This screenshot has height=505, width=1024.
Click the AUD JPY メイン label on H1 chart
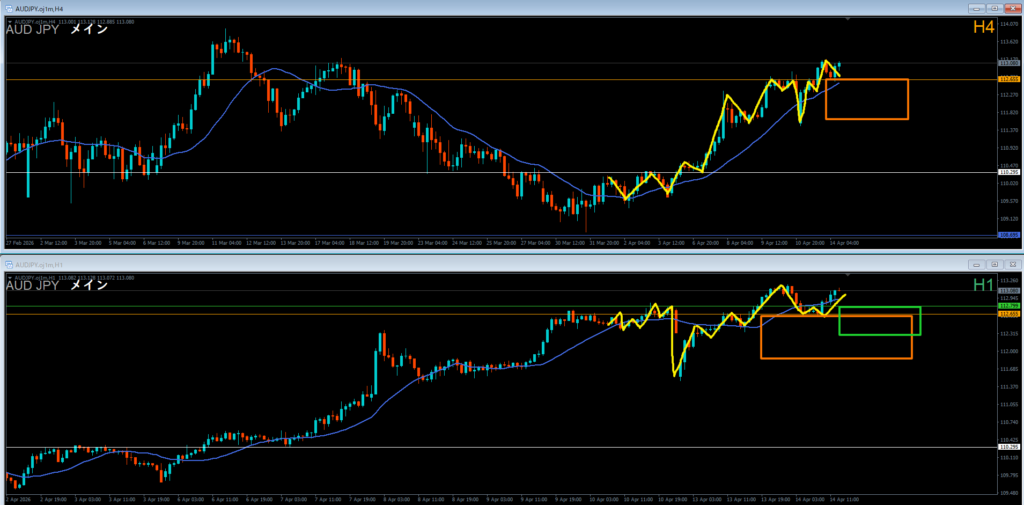57,285
